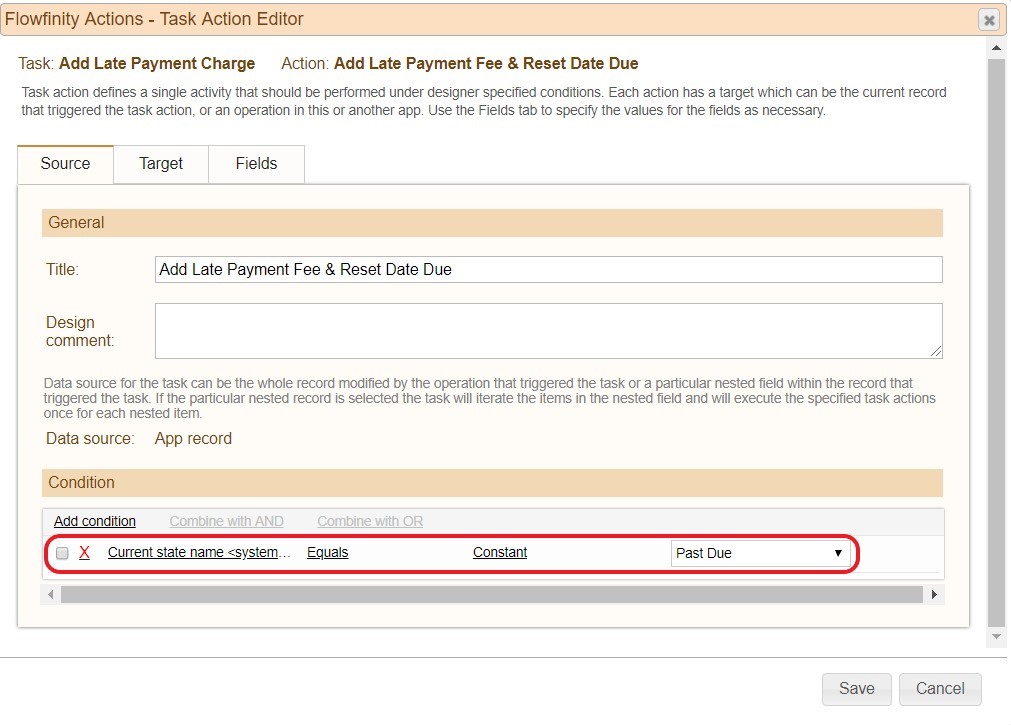Click the Design comment text area
Screen dimensions: 1011x725
coord(548,330)
